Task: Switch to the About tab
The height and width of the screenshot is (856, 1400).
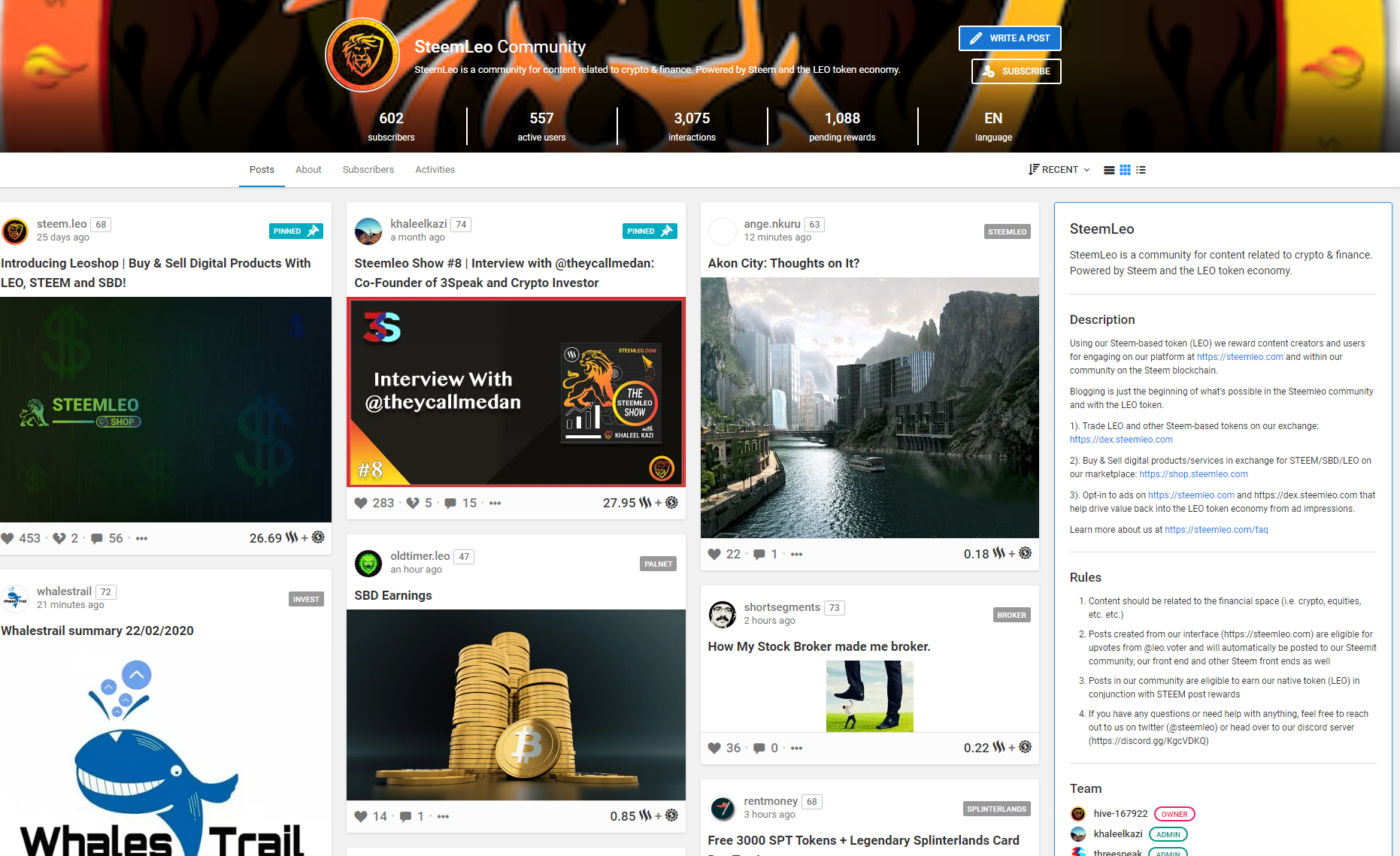Action: 308,170
